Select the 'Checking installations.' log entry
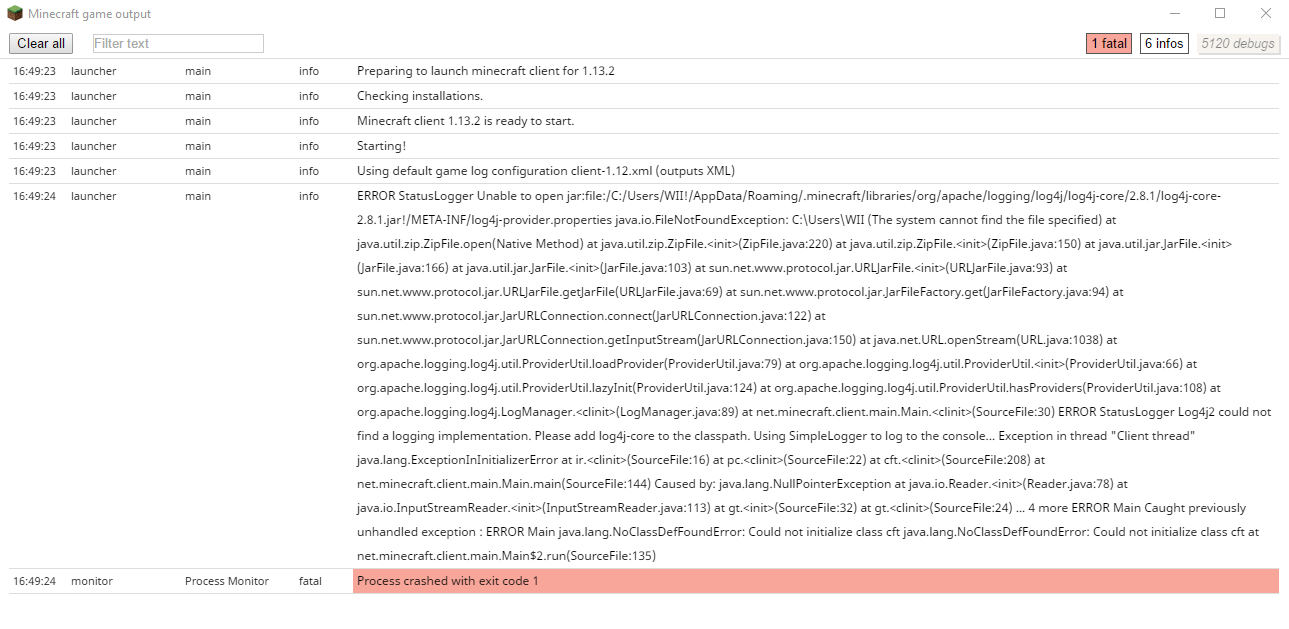 pyautogui.click(x=420, y=97)
